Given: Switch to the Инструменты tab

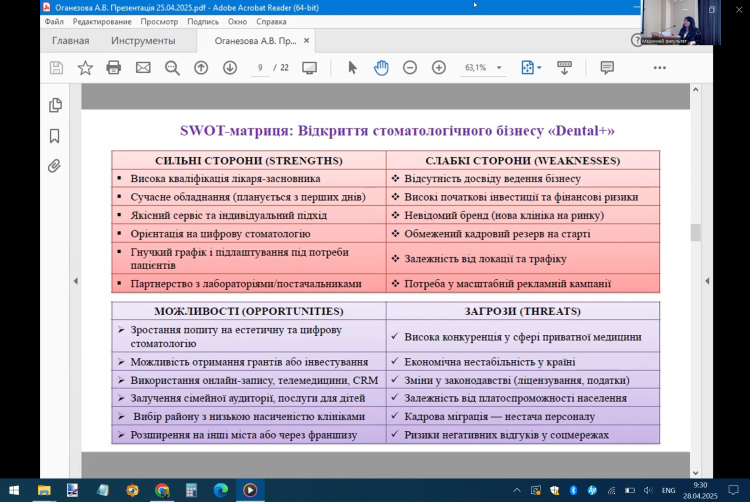Looking at the screenshot, I should [x=143, y=41].
